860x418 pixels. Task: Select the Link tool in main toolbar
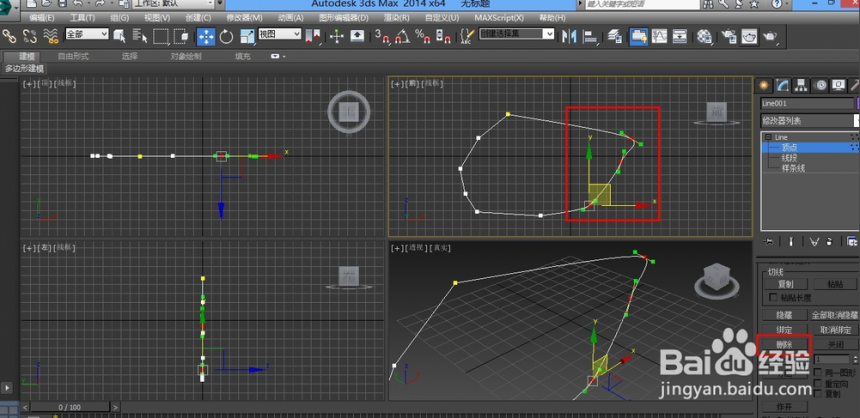tap(9, 36)
